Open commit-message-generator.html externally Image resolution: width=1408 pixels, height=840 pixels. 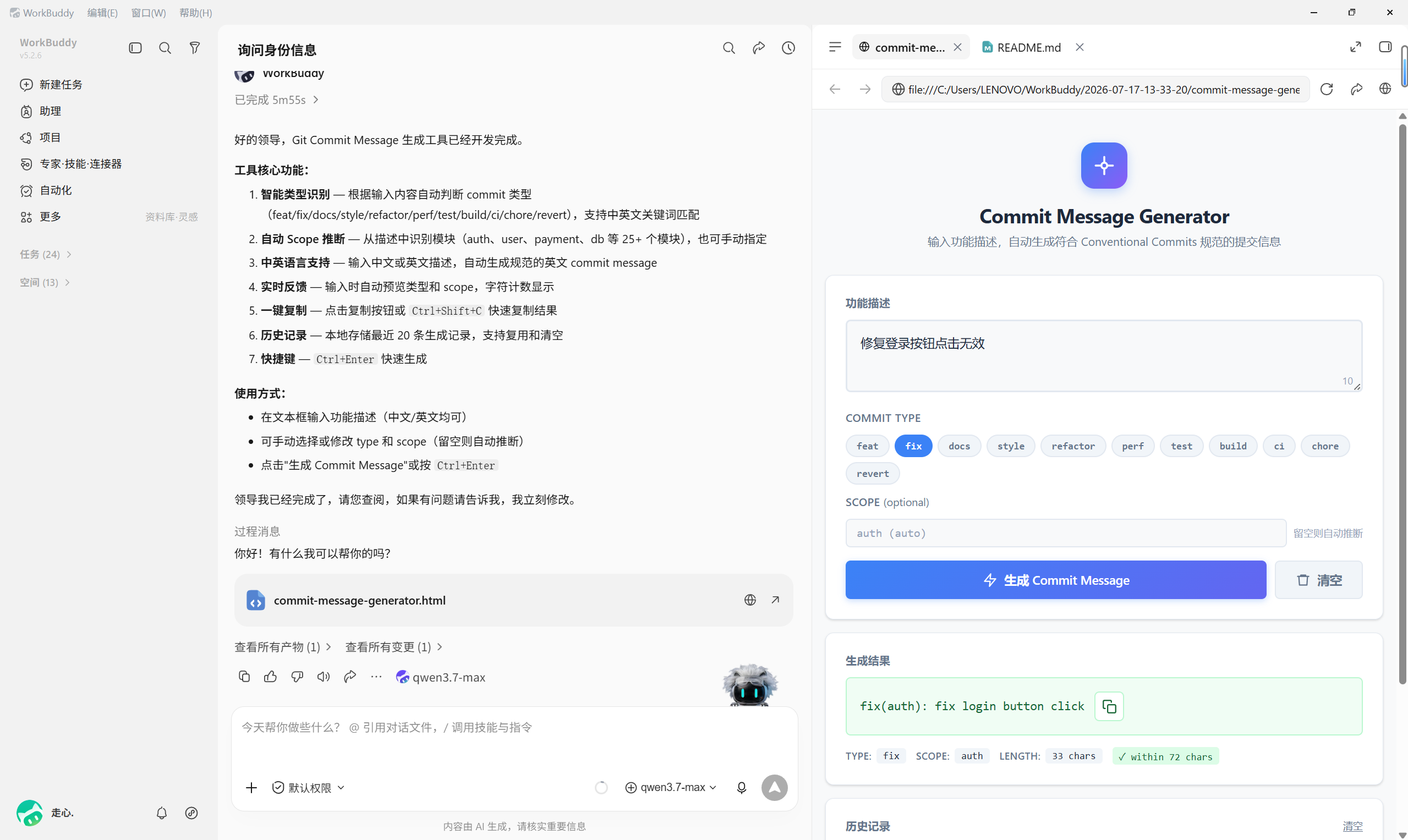[x=776, y=600]
